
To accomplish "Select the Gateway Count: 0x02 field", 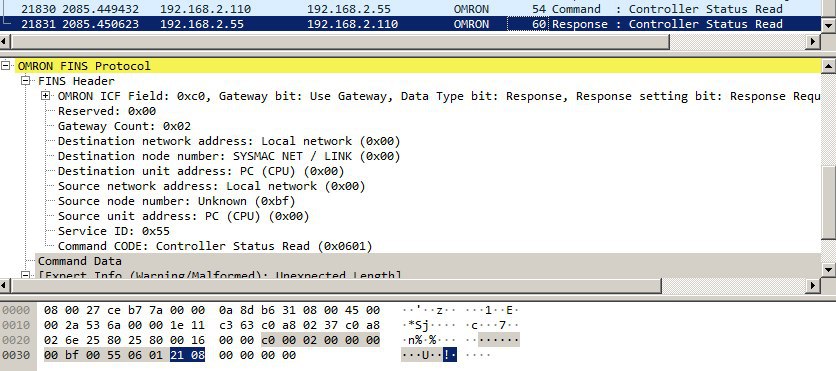I will [124, 126].
